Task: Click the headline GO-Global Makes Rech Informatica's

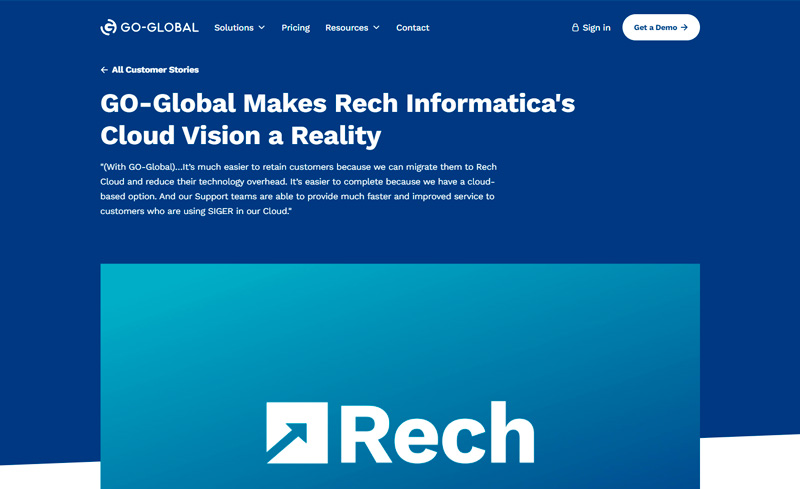Action: (x=337, y=103)
